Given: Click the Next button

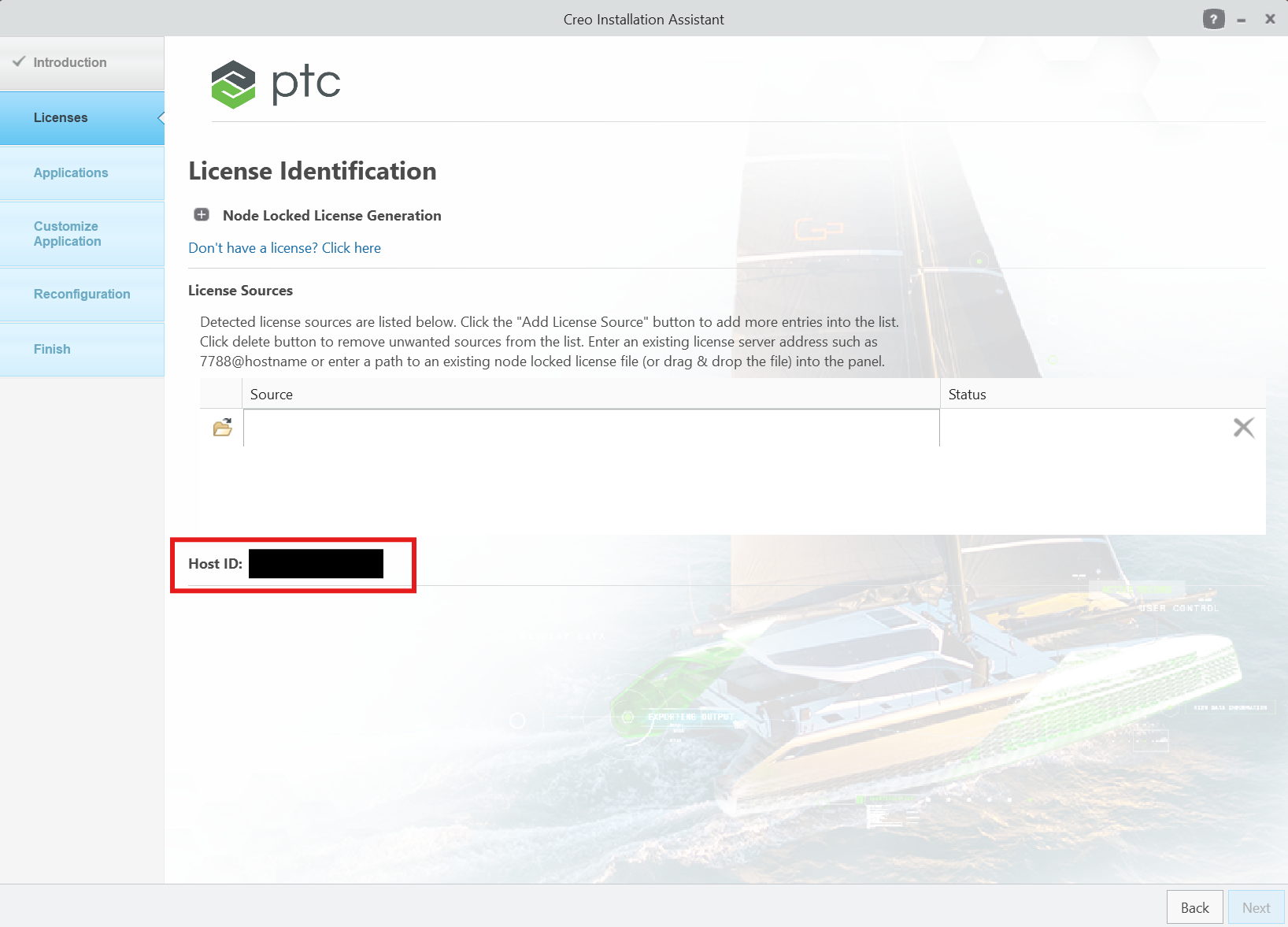Looking at the screenshot, I should (1256, 907).
